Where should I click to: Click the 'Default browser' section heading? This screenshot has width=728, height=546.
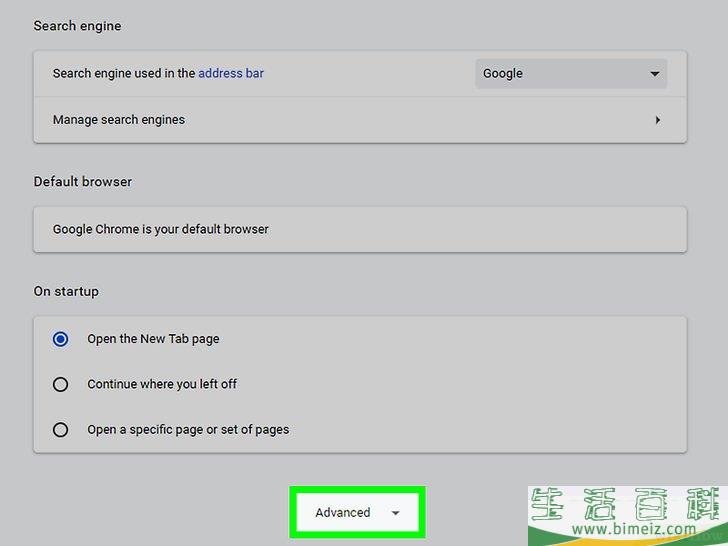click(x=83, y=181)
